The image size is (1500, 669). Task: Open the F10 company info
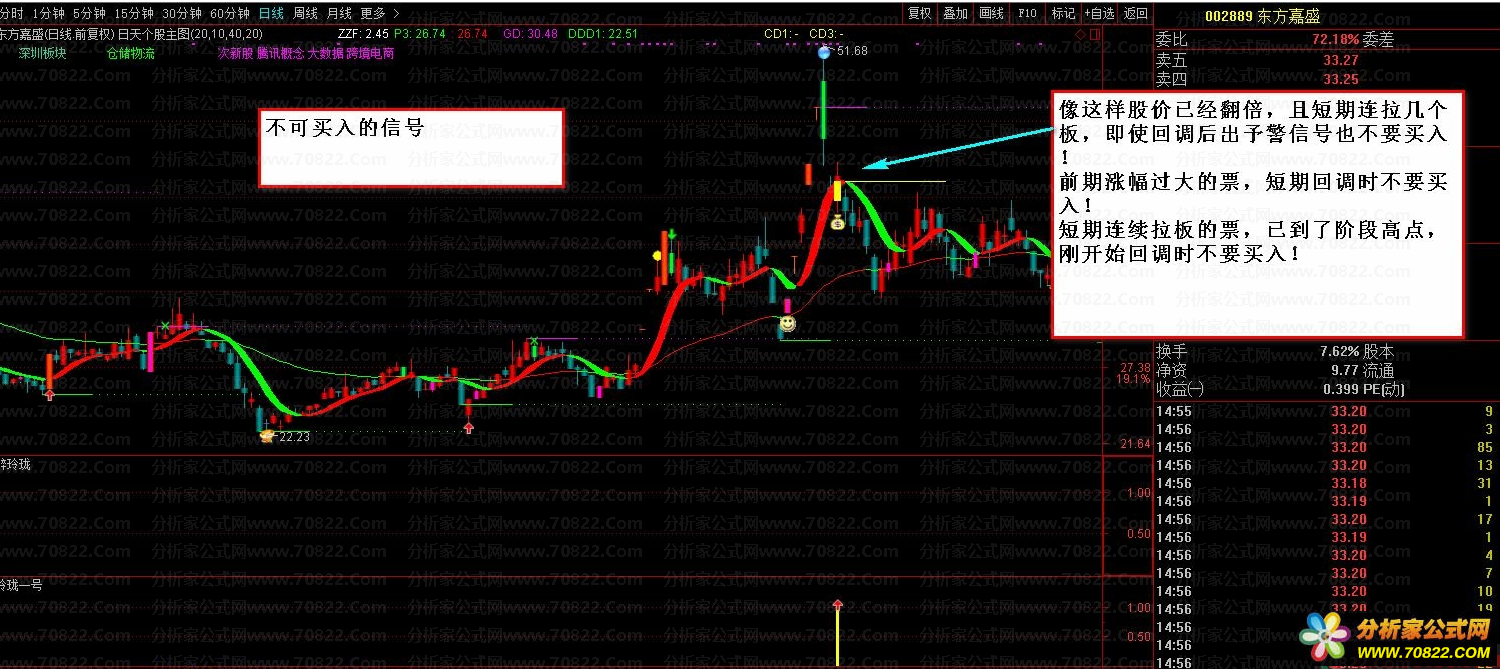(x=1027, y=13)
